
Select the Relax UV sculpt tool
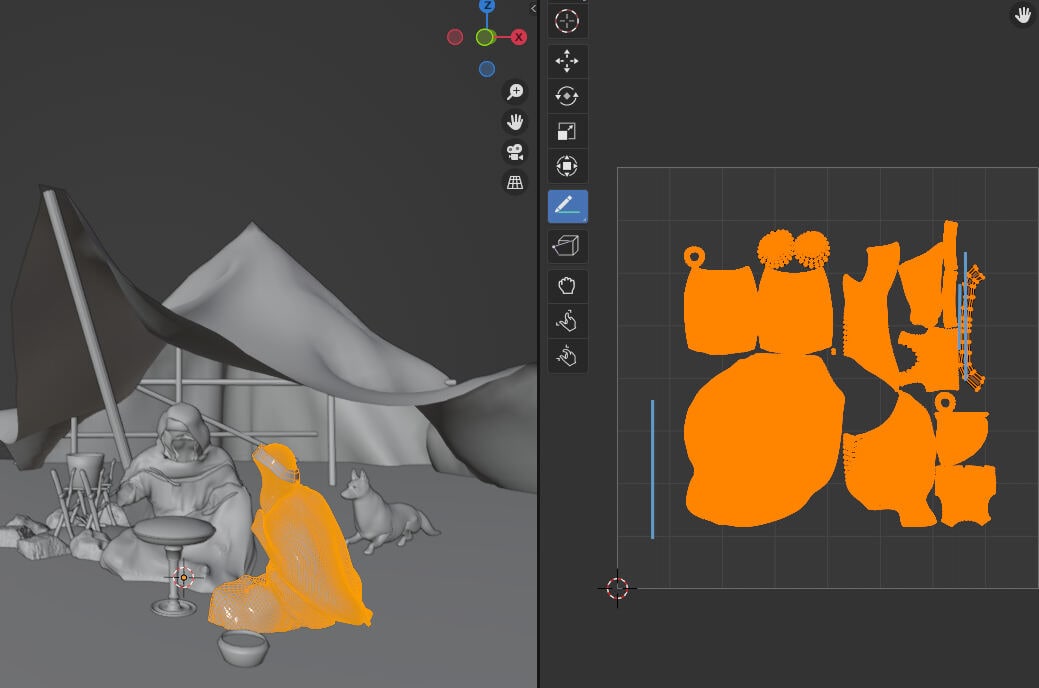point(567,321)
